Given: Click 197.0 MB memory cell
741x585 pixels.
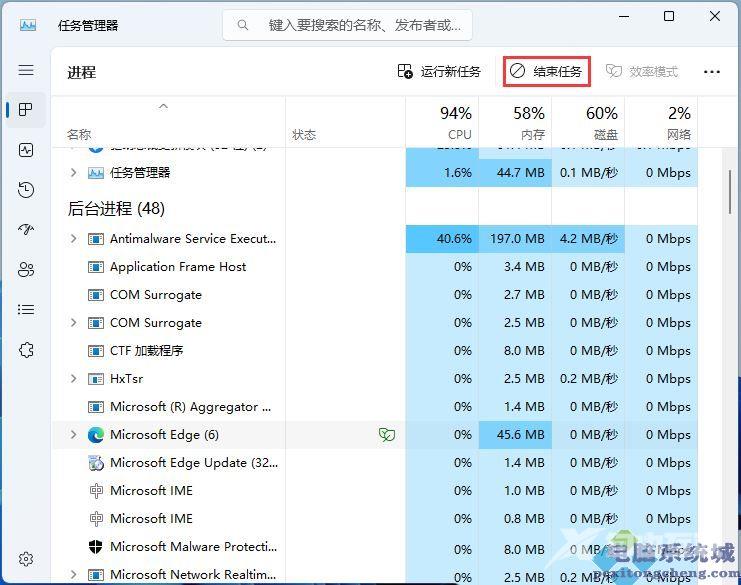Looking at the screenshot, I should (x=515, y=239).
